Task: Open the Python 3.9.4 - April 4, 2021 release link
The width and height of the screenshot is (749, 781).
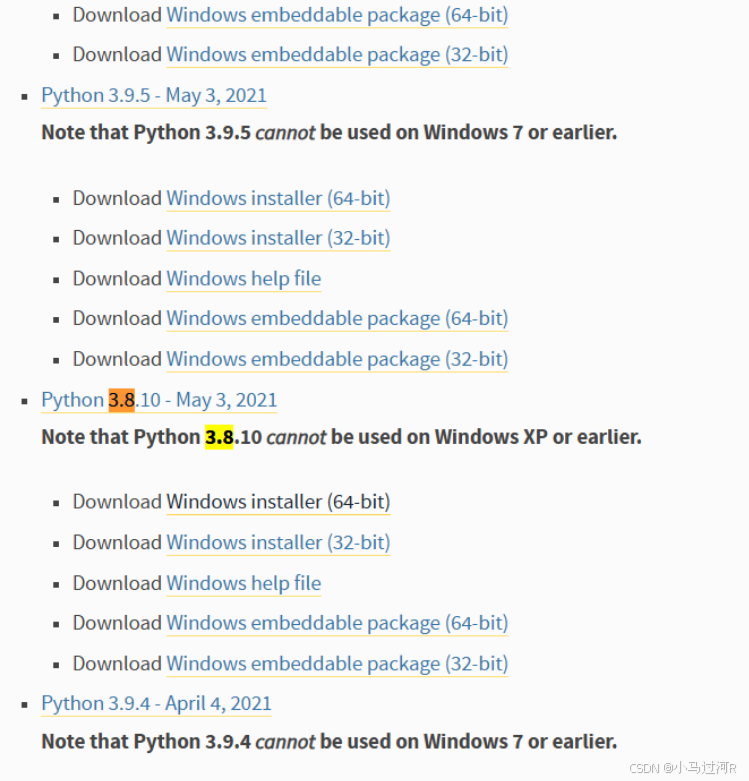Action: tap(156, 703)
